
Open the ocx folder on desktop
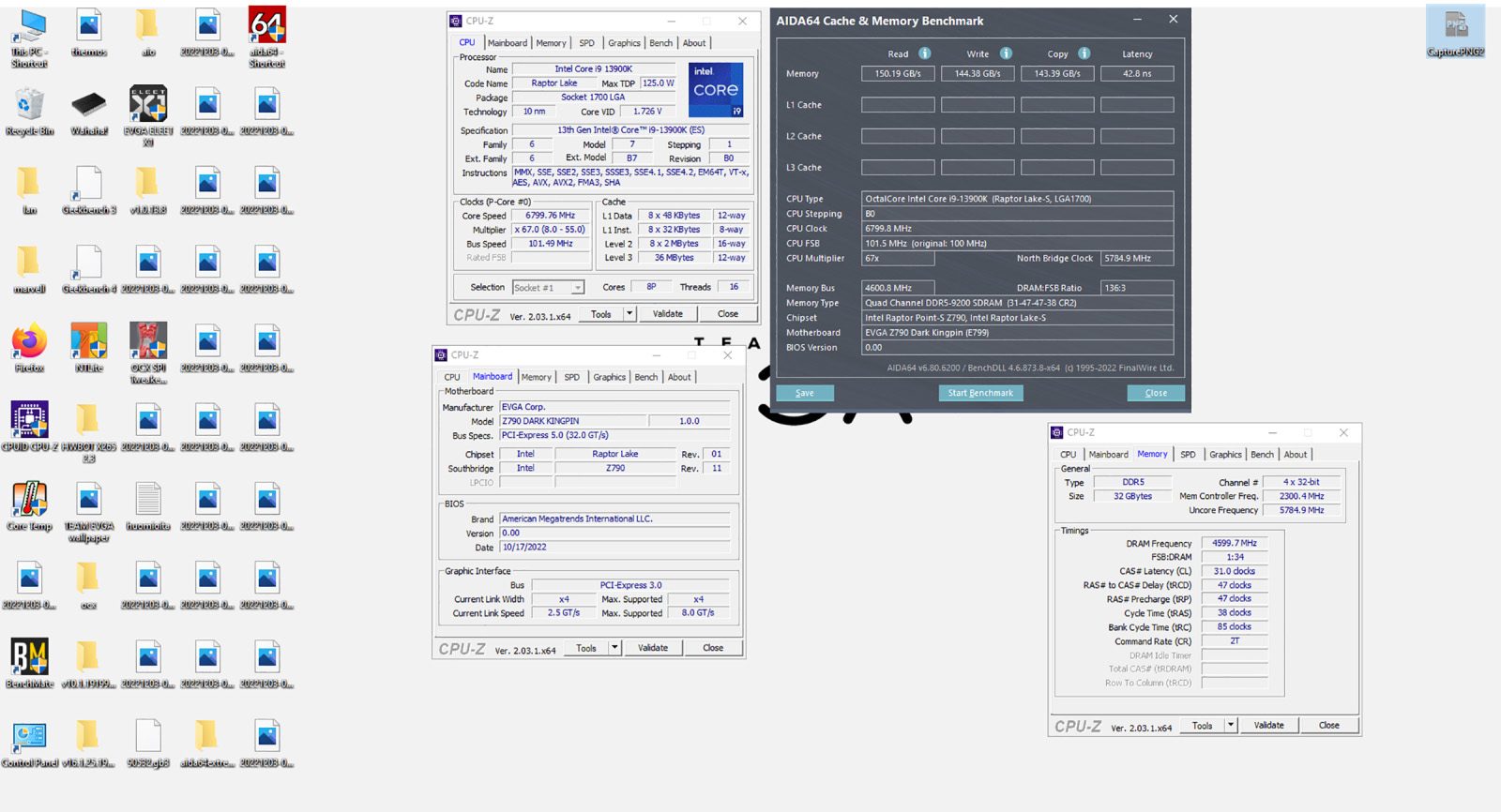pos(89,586)
